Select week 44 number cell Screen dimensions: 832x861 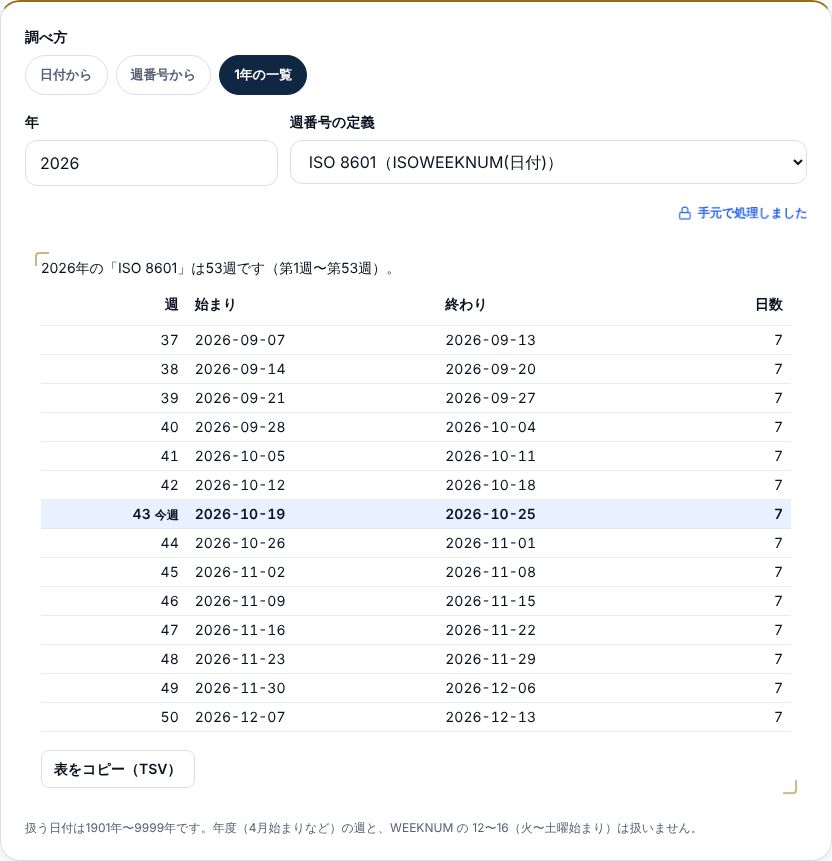click(170, 543)
